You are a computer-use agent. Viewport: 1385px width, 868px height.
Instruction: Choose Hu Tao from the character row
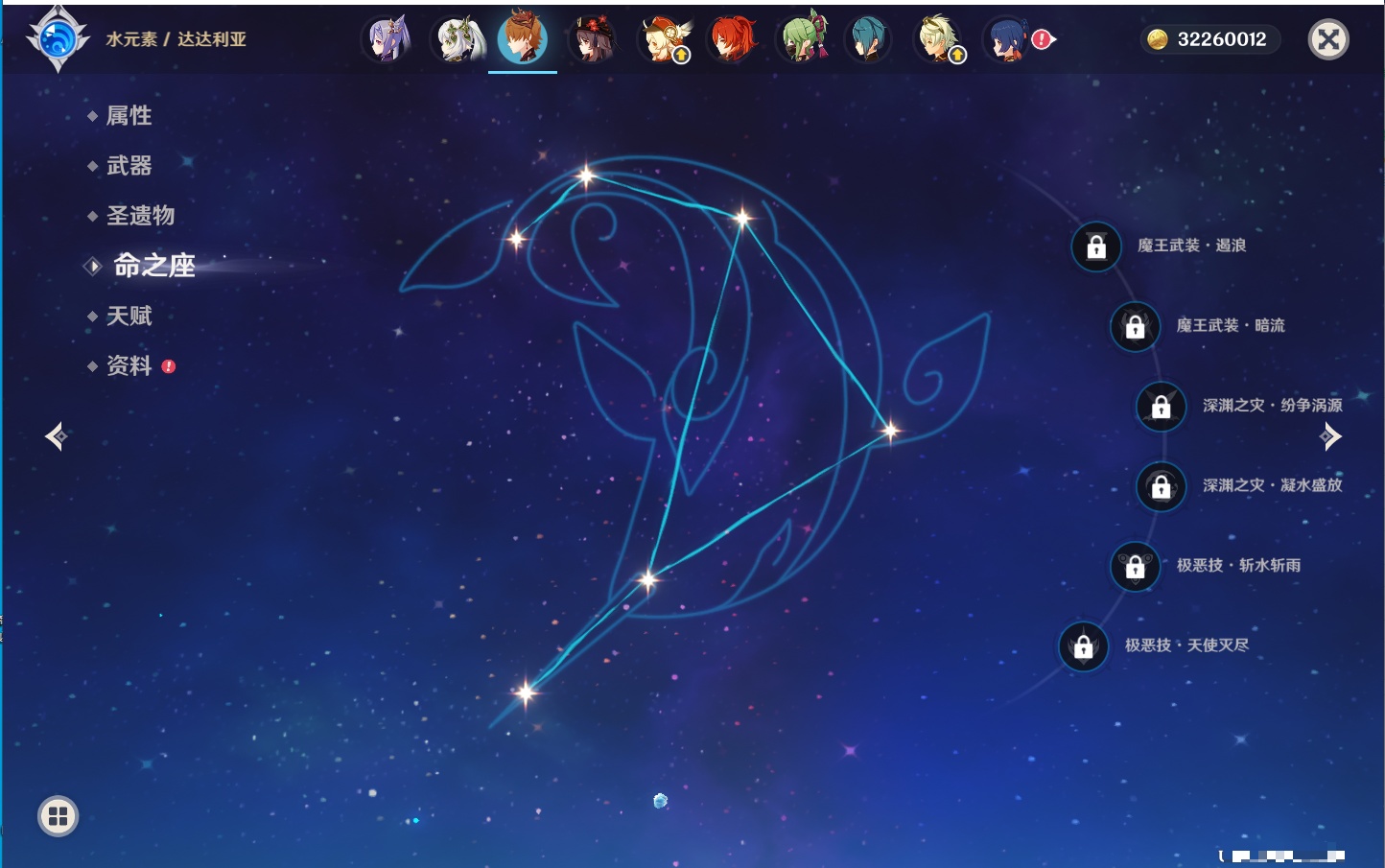coord(593,40)
